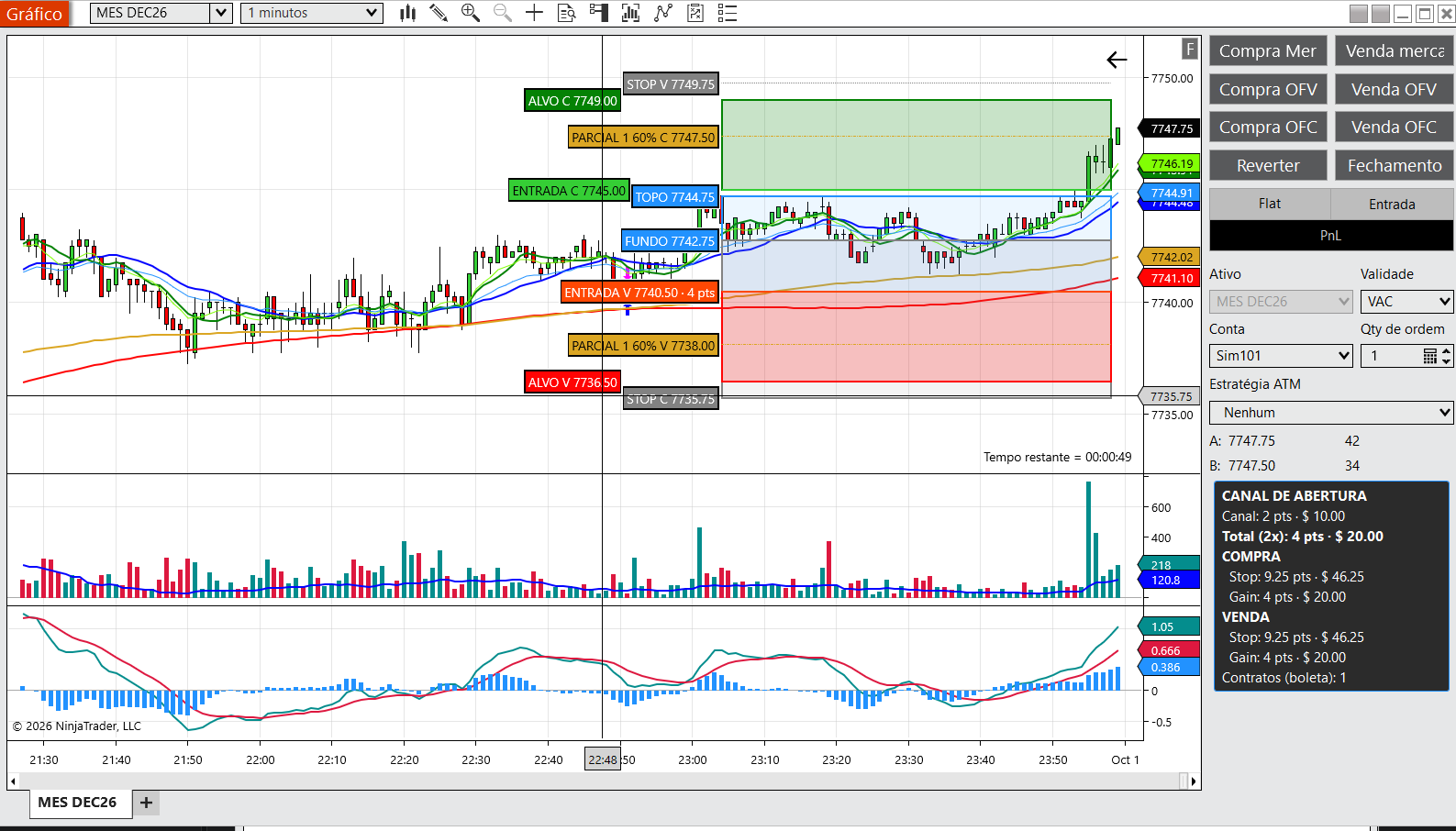
Task: Open the chart properties list icon
Action: coord(728,13)
